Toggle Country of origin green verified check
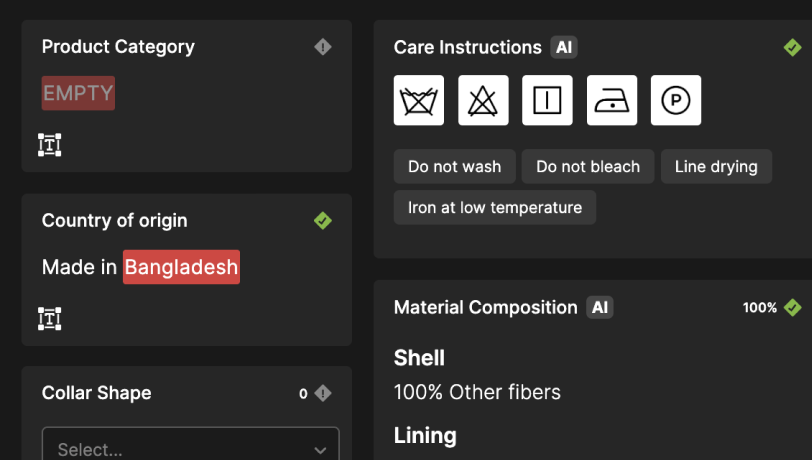 (x=323, y=220)
